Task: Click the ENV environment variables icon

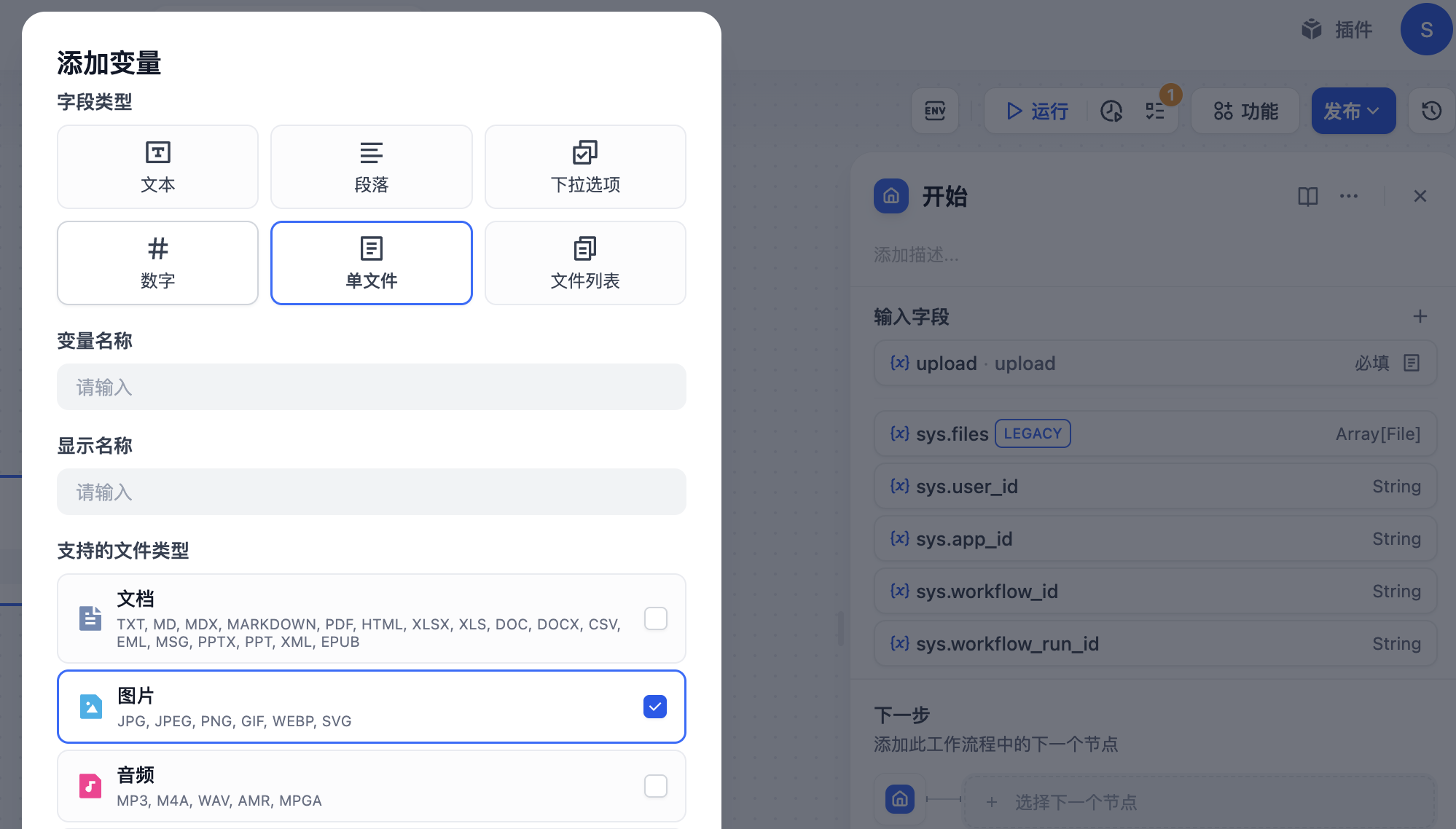Action: click(935, 111)
